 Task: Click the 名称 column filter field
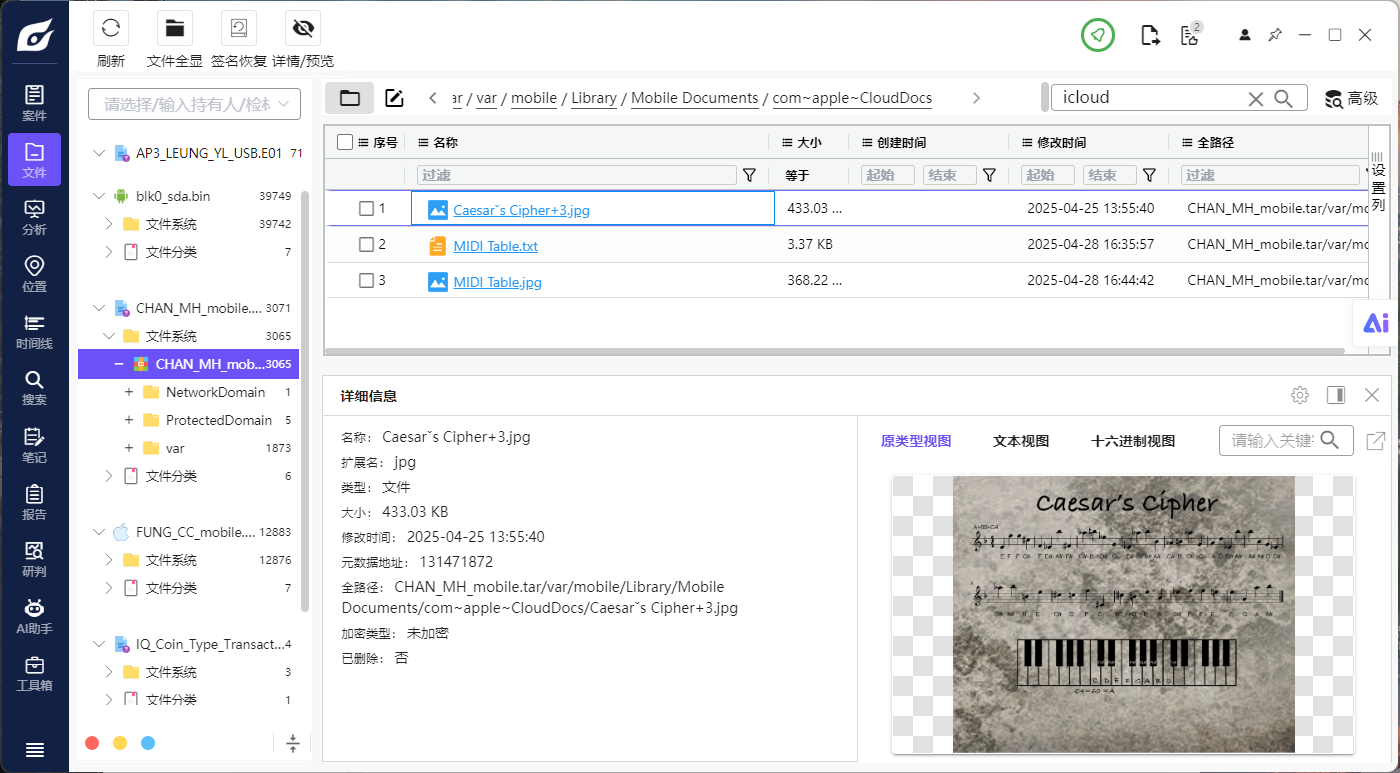tap(577, 175)
